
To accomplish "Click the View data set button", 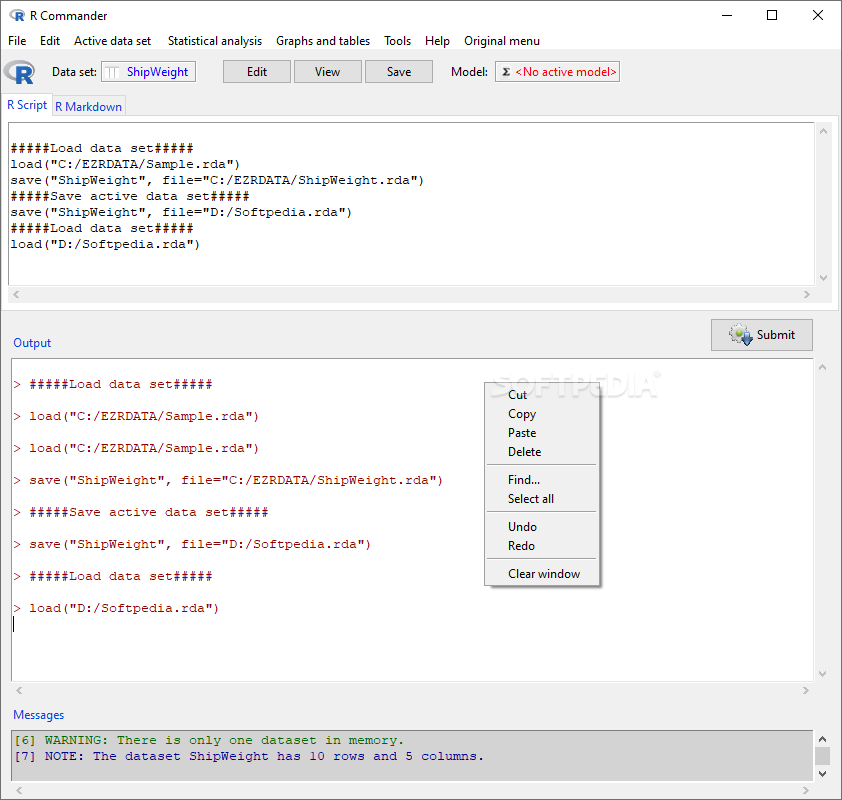I will 328,72.
